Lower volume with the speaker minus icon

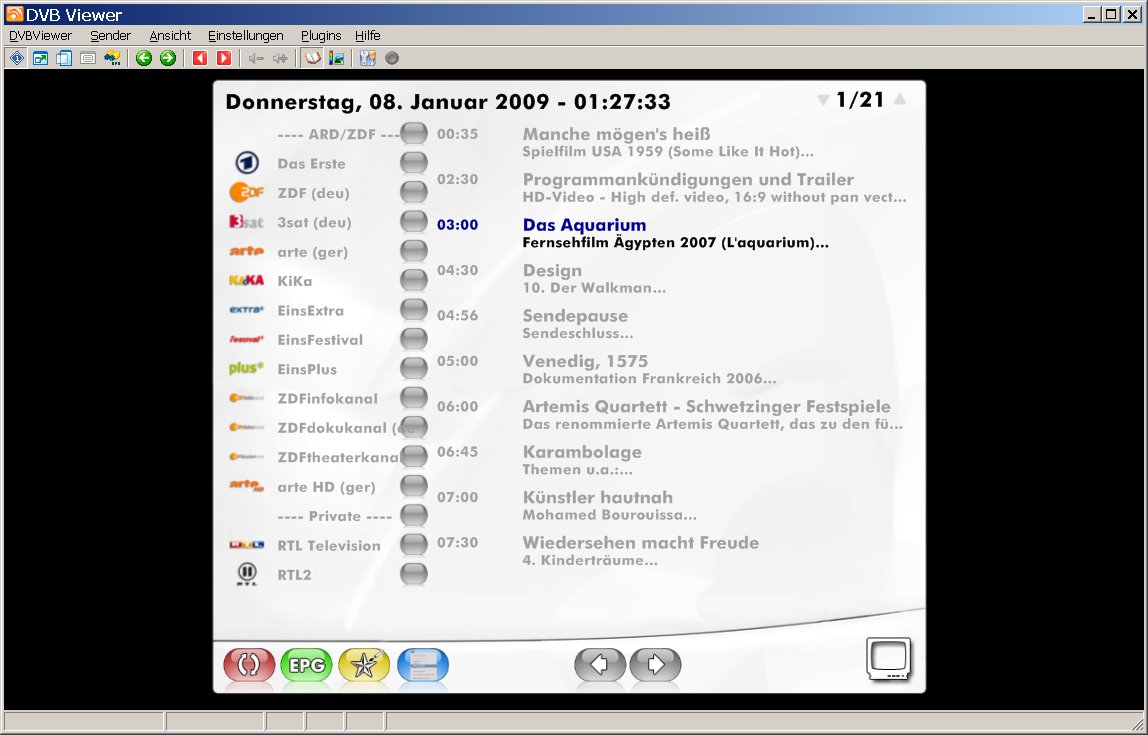click(256, 58)
